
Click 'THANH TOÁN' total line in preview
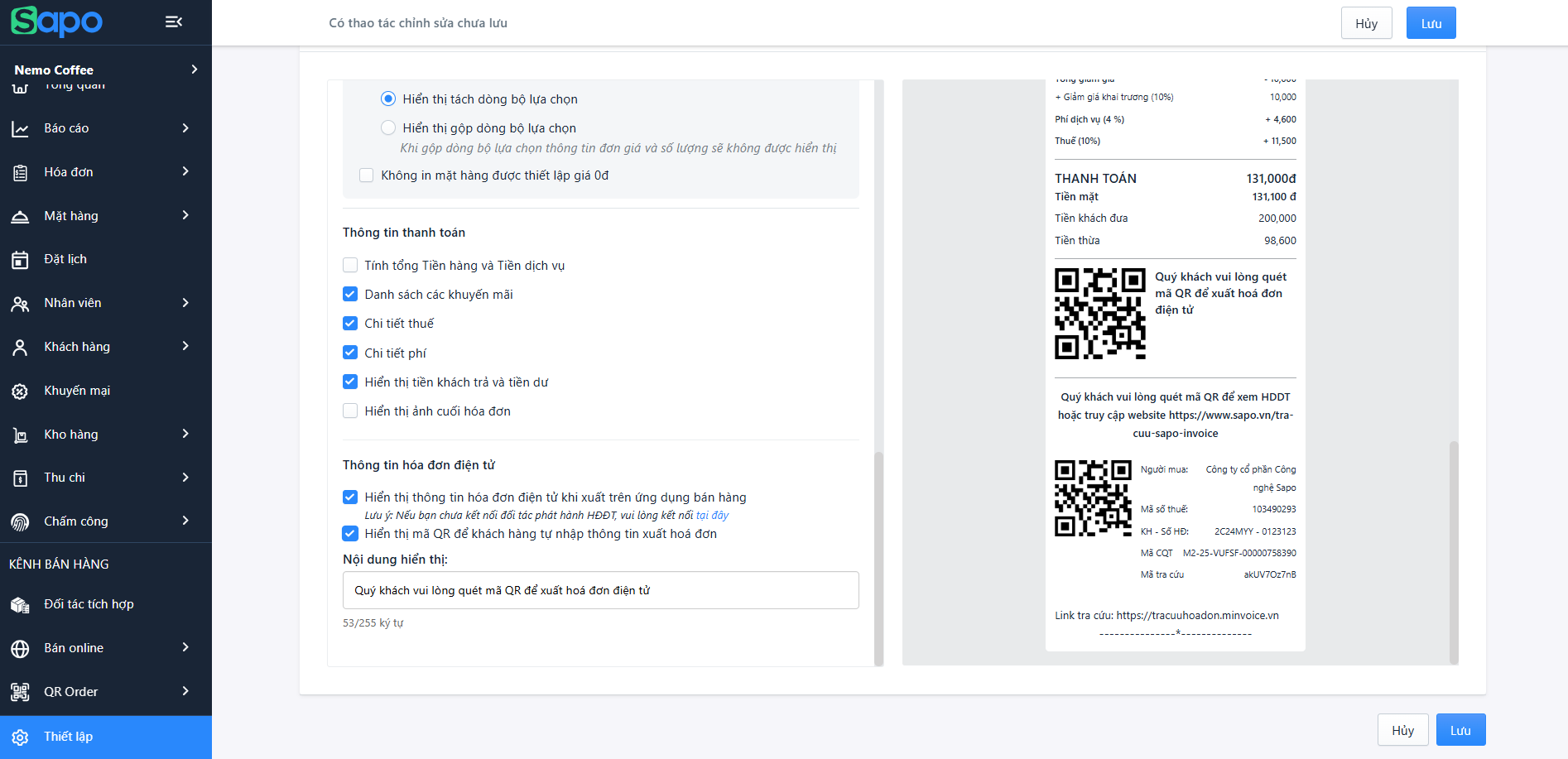[1176, 178]
